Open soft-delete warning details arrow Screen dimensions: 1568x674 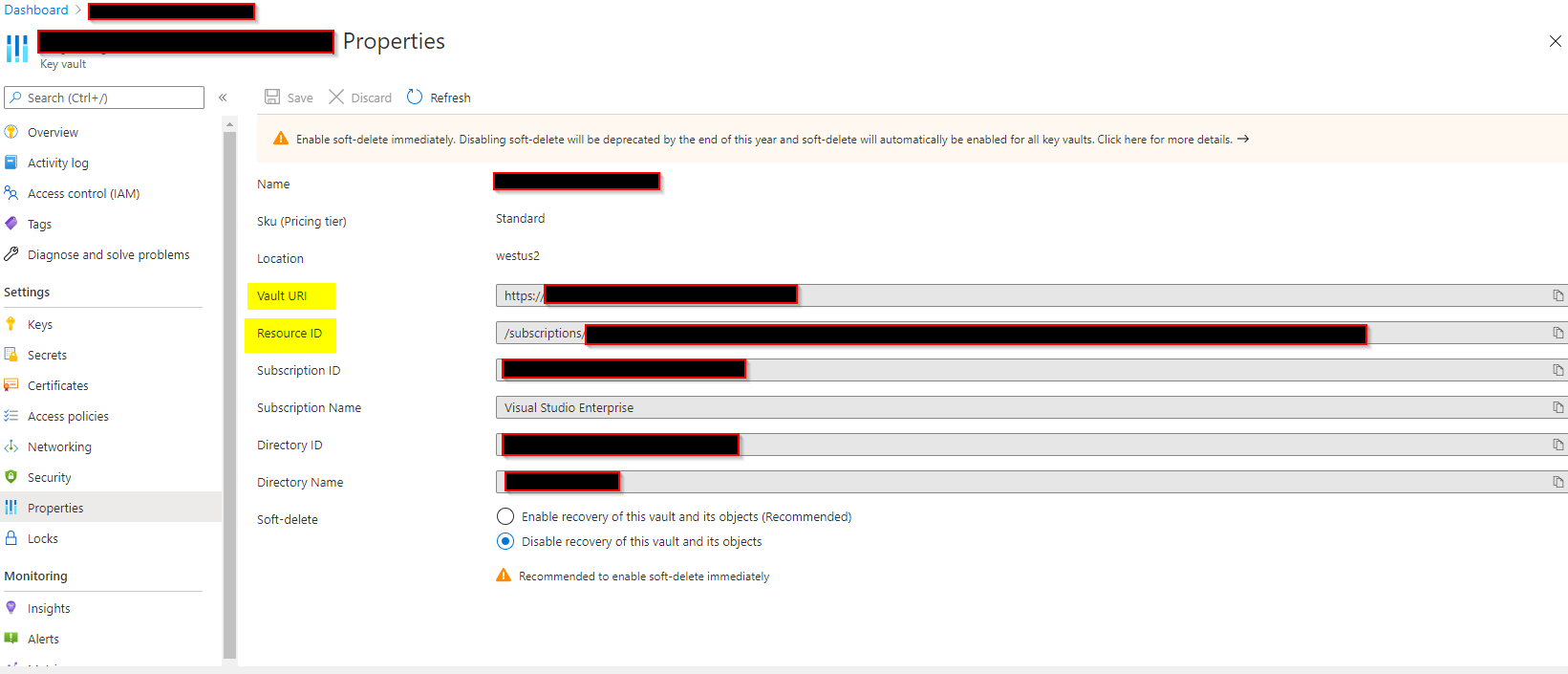click(1243, 140)
